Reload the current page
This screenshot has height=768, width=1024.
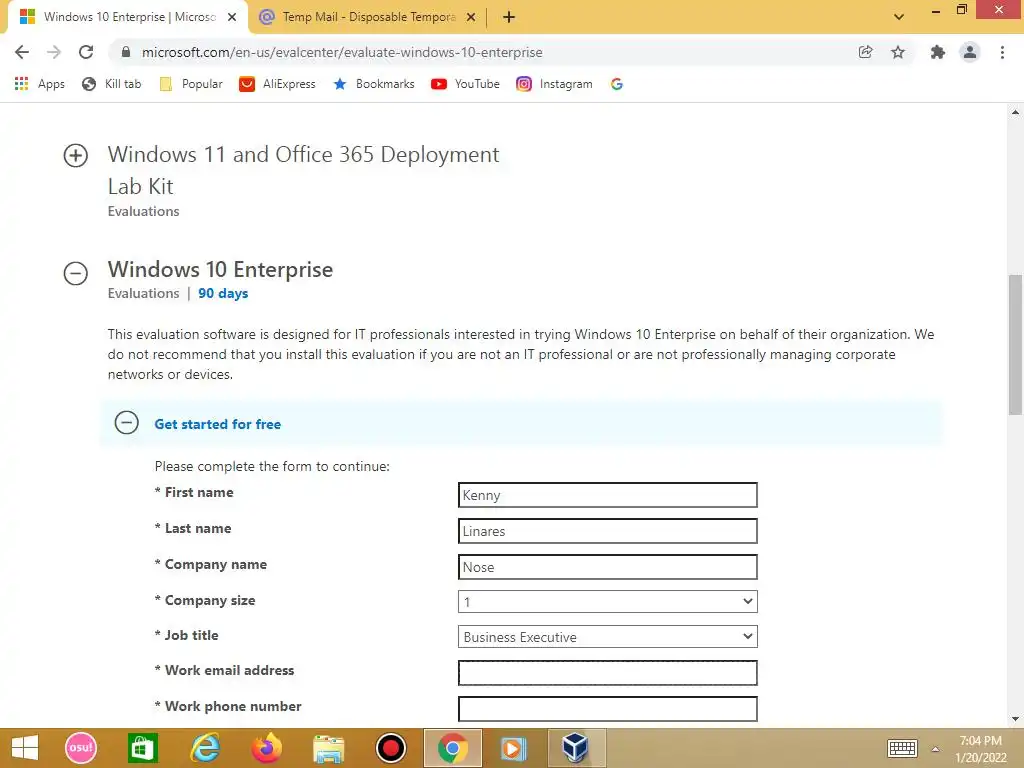click(86, 52)
